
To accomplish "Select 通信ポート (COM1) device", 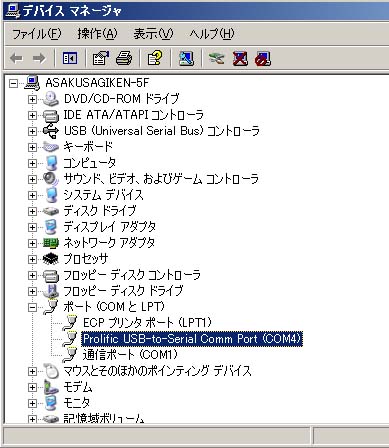I will (130, 355).
